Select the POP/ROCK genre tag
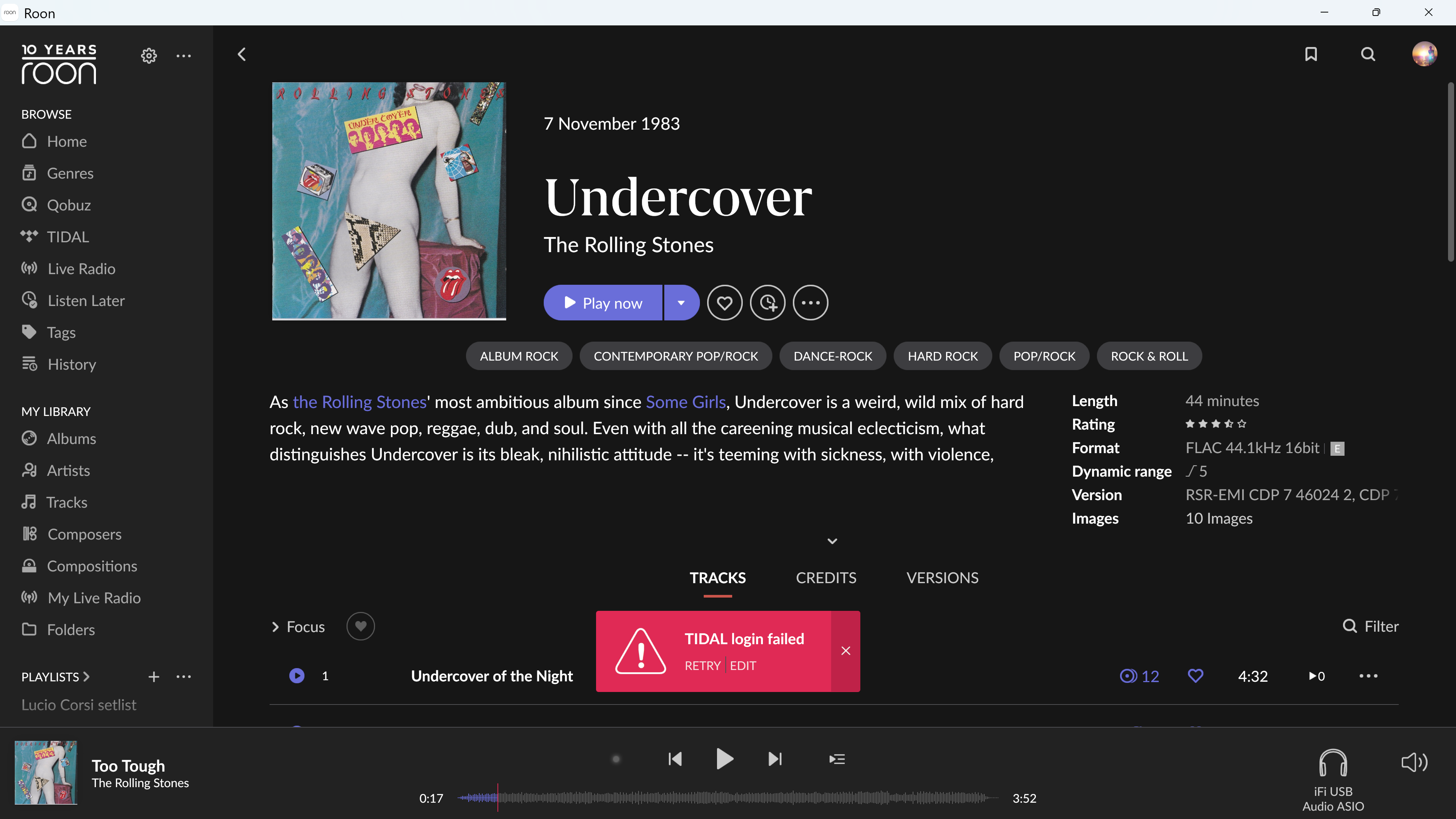1456x819 pixels. [x=1045, y=356]
